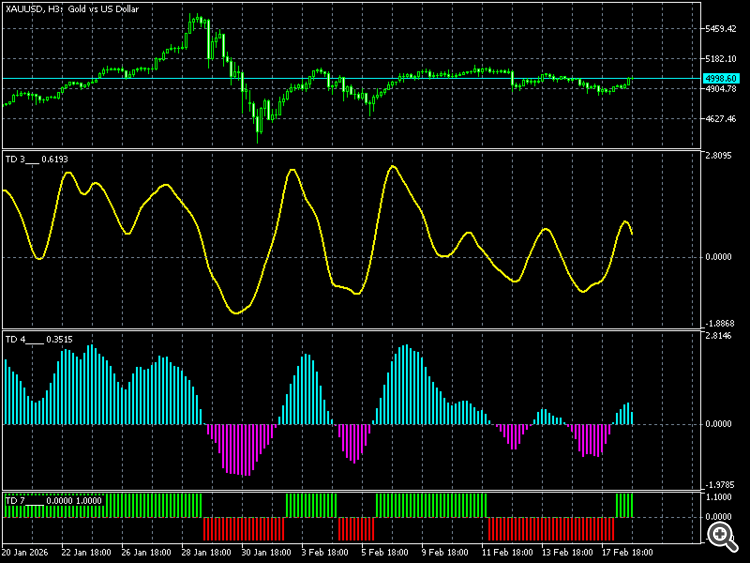Click TD 3 scale maximum 2.8095
Viewport: 750px width, 563px height.
(x=718, y=156)
